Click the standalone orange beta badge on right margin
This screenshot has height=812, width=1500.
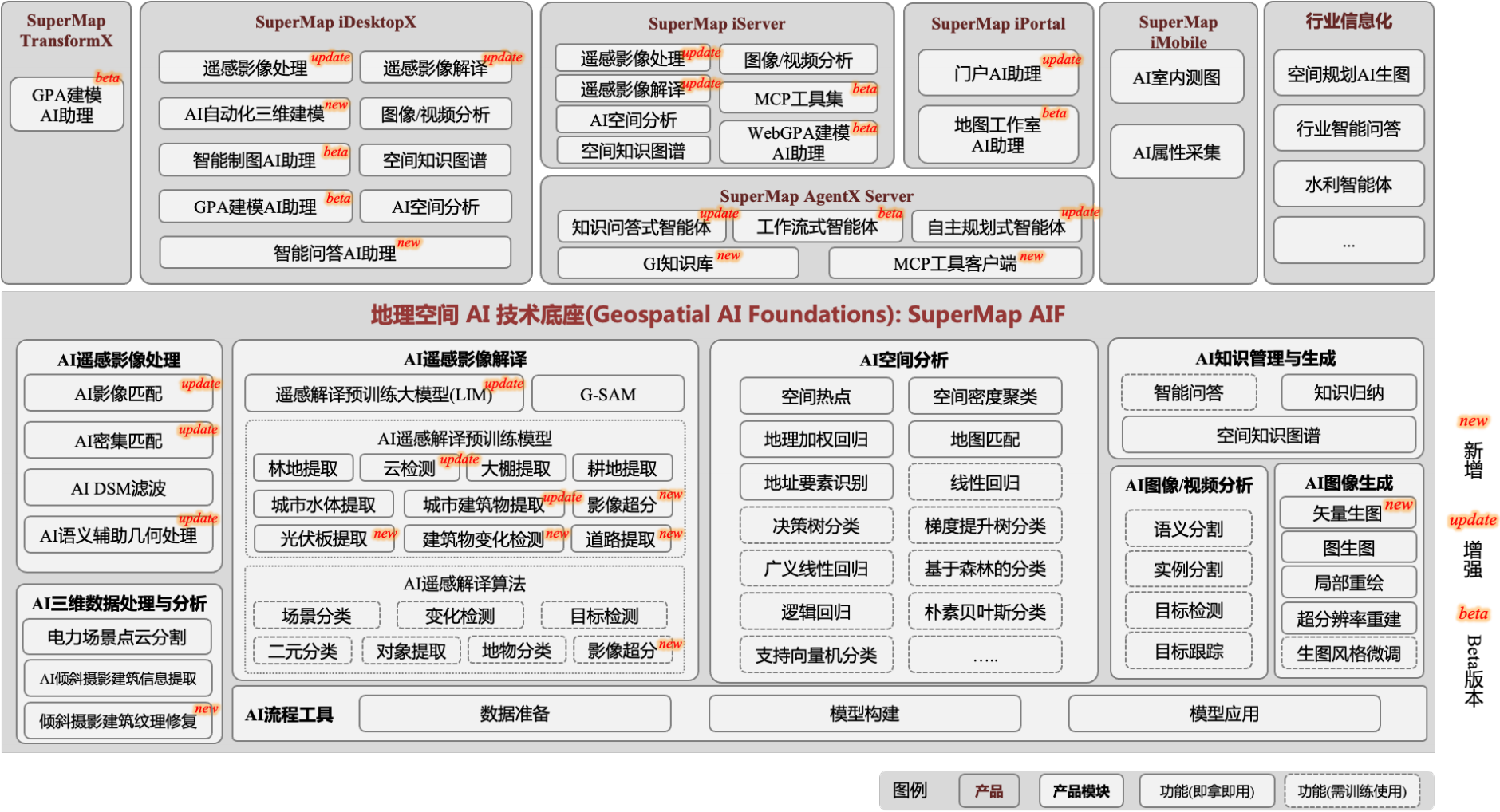click(1473, 613)
